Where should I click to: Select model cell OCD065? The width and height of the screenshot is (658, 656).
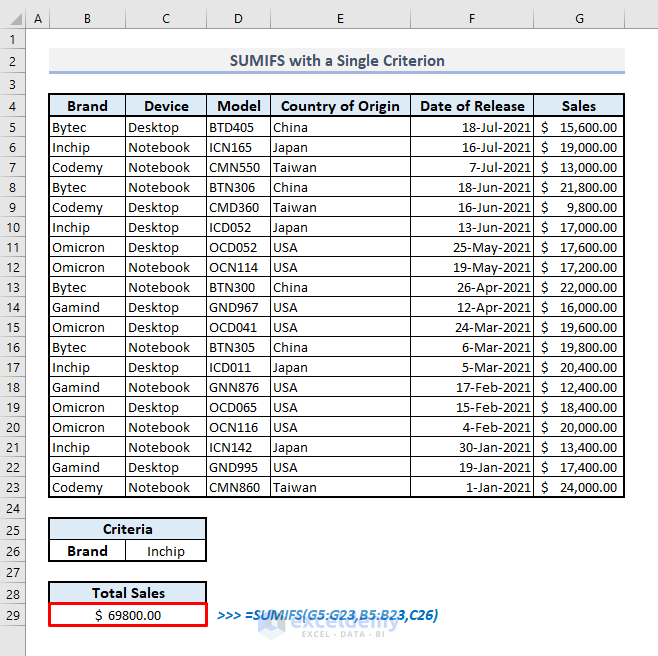click(238, 408)
